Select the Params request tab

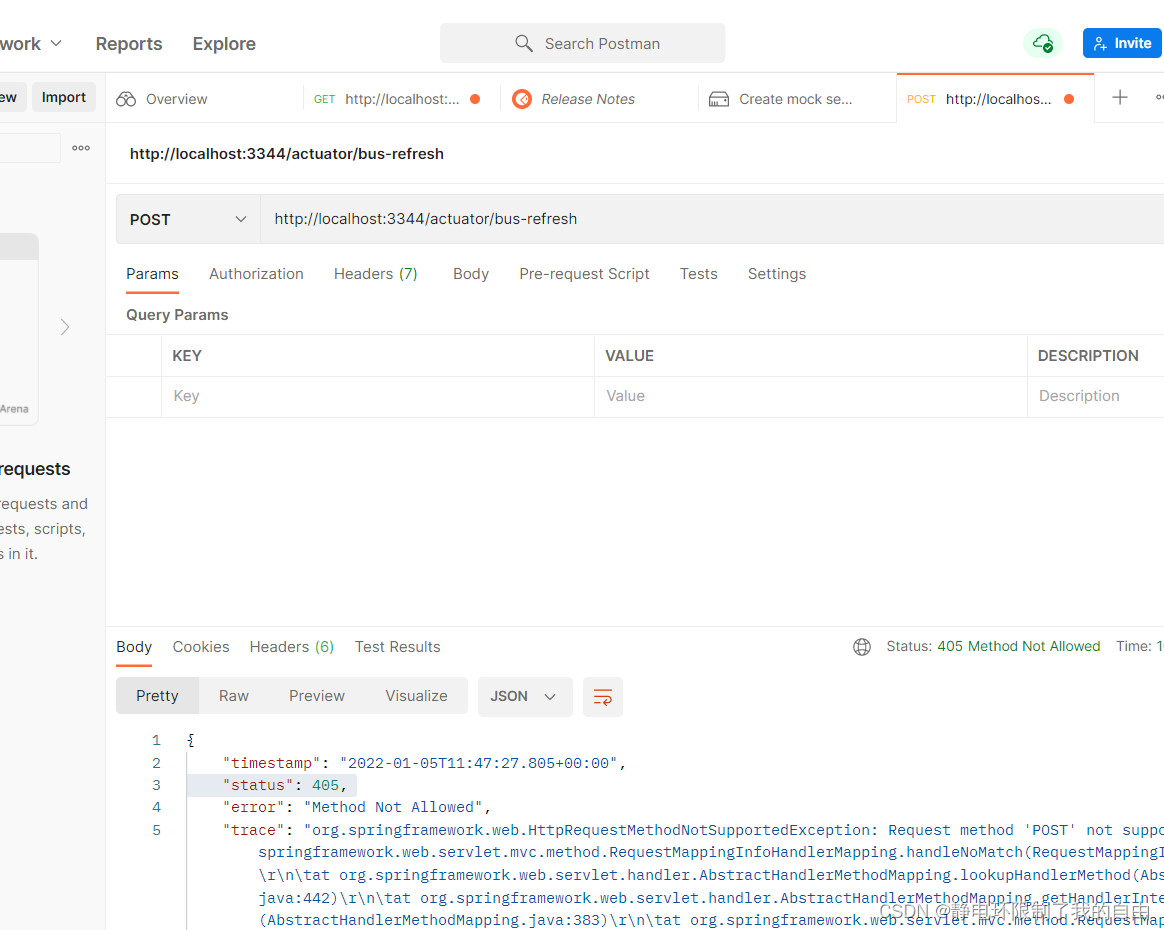(x=152, y=274)
